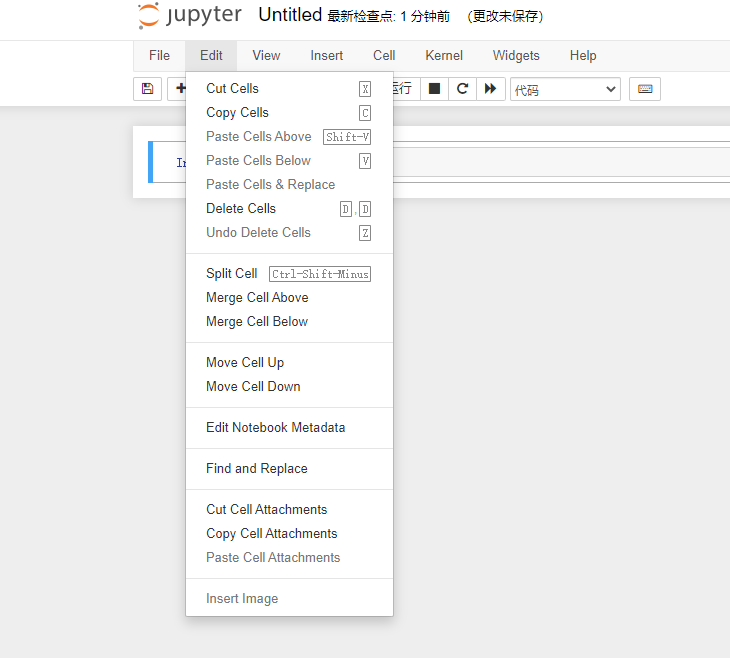Open the Help menu
The height and width of the screenshot is (658, 730).
583,55
